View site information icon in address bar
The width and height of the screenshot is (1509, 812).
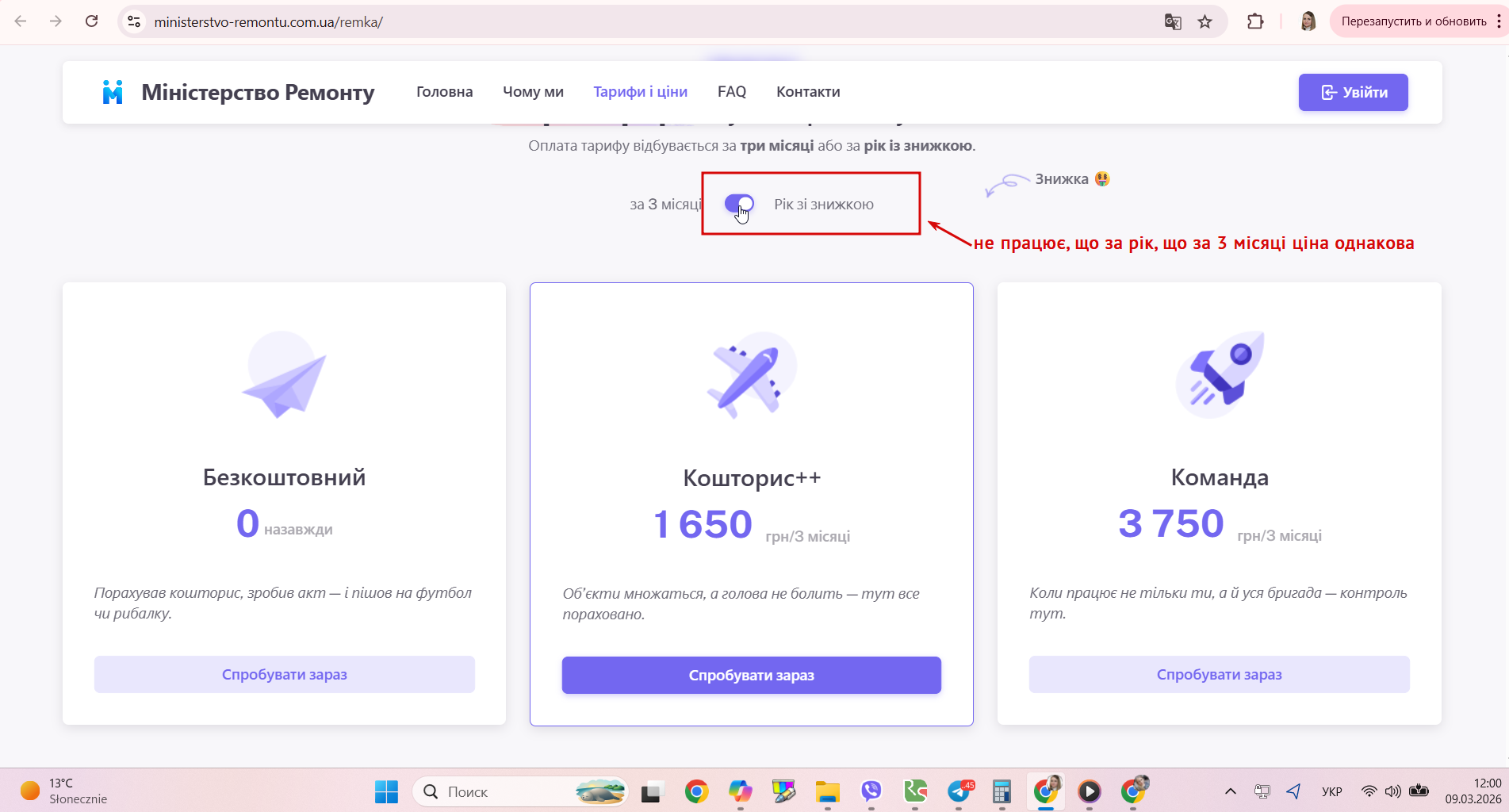[134, 21]
